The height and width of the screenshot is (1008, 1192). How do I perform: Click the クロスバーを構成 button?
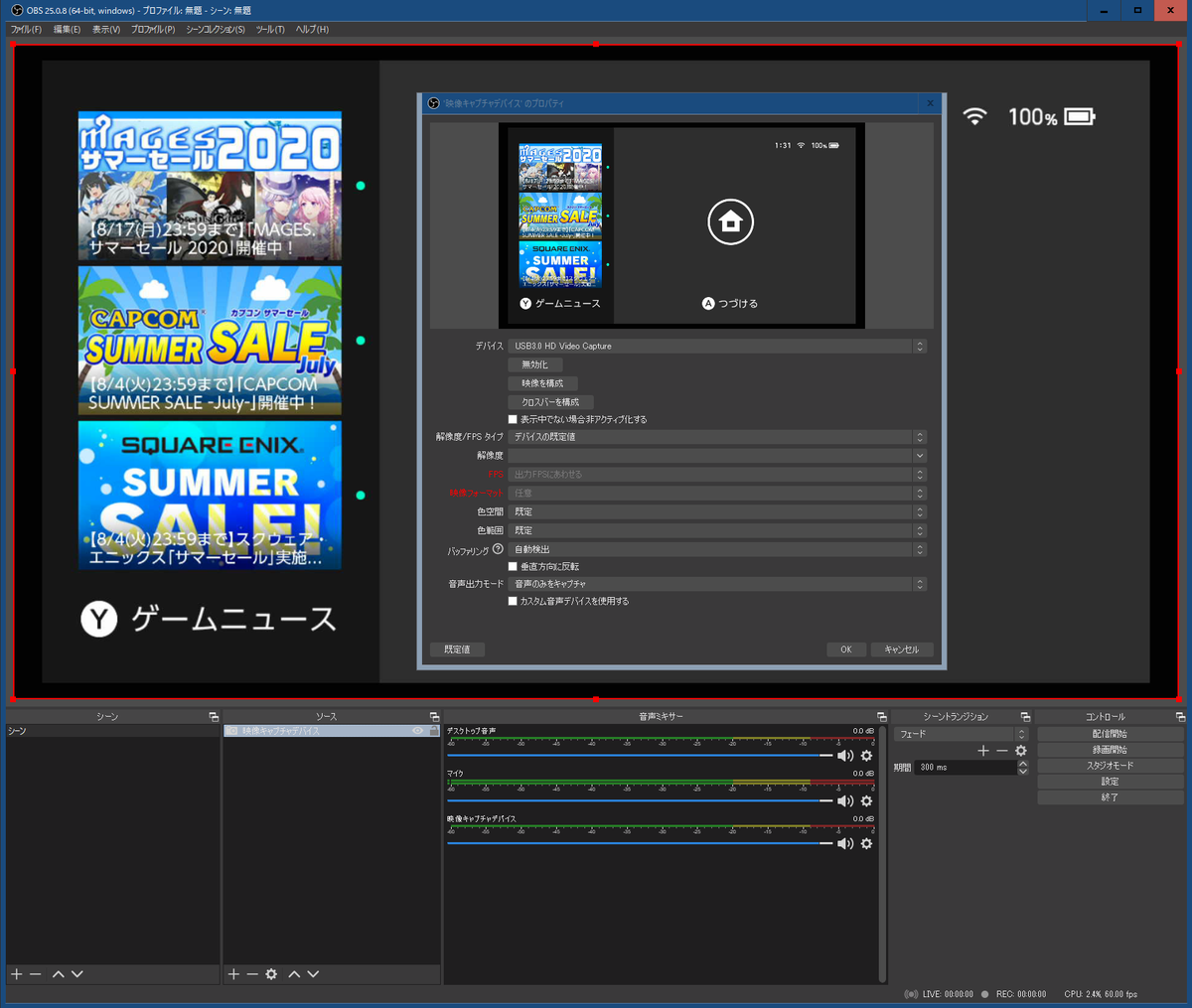click(x=550, y=402)
